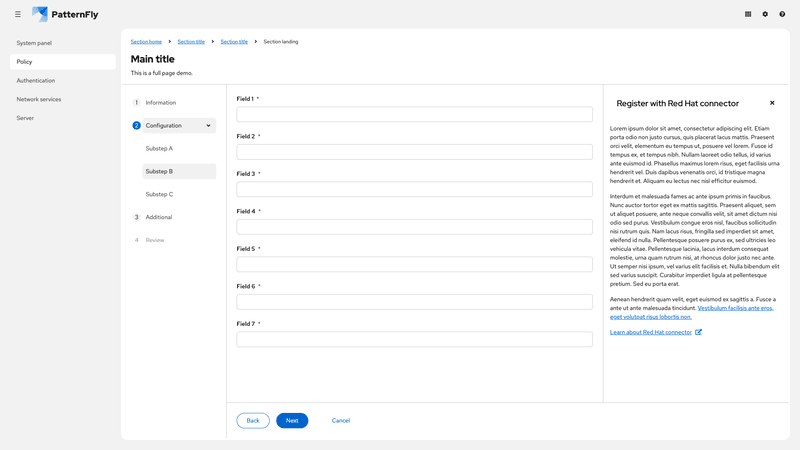Click the PatternFly logo
This screenshot has width=800, height=450.
[x=65, y=14]
